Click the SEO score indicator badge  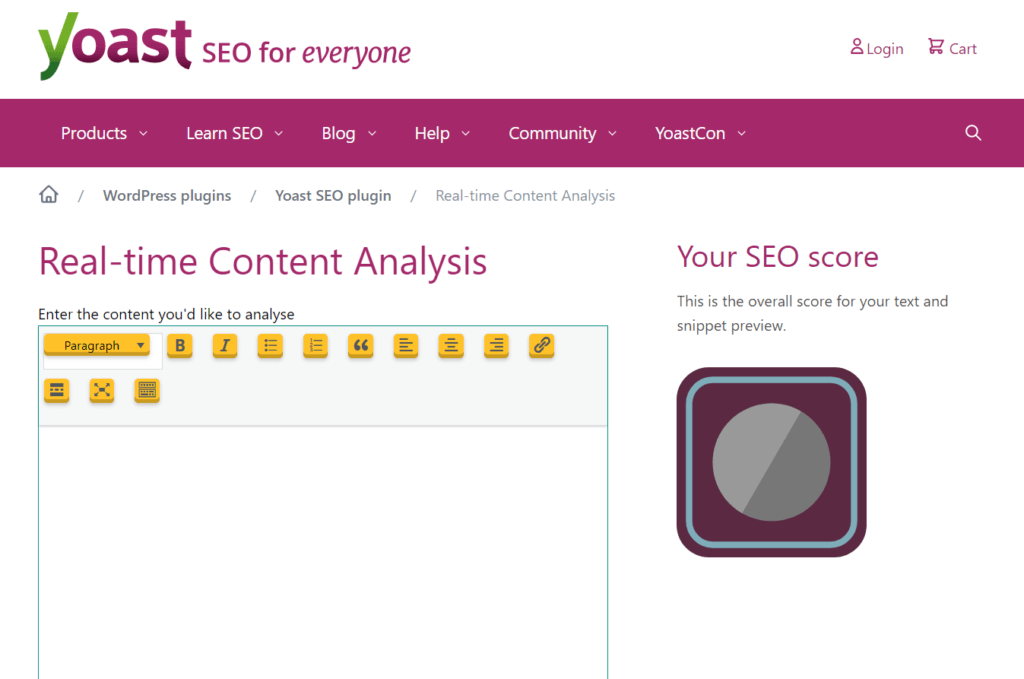771,462
